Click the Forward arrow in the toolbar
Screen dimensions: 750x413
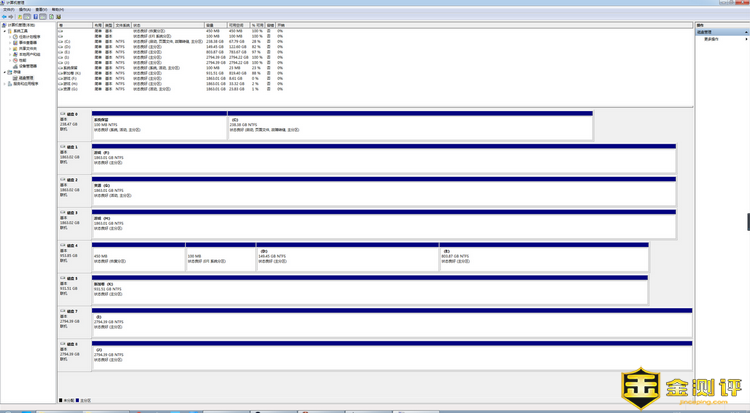[11, 17]
